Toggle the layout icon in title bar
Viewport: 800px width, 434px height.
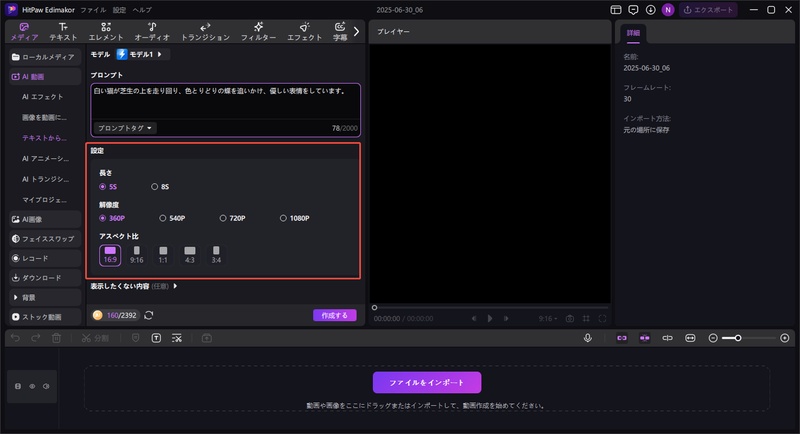click(x=616, y=10)
